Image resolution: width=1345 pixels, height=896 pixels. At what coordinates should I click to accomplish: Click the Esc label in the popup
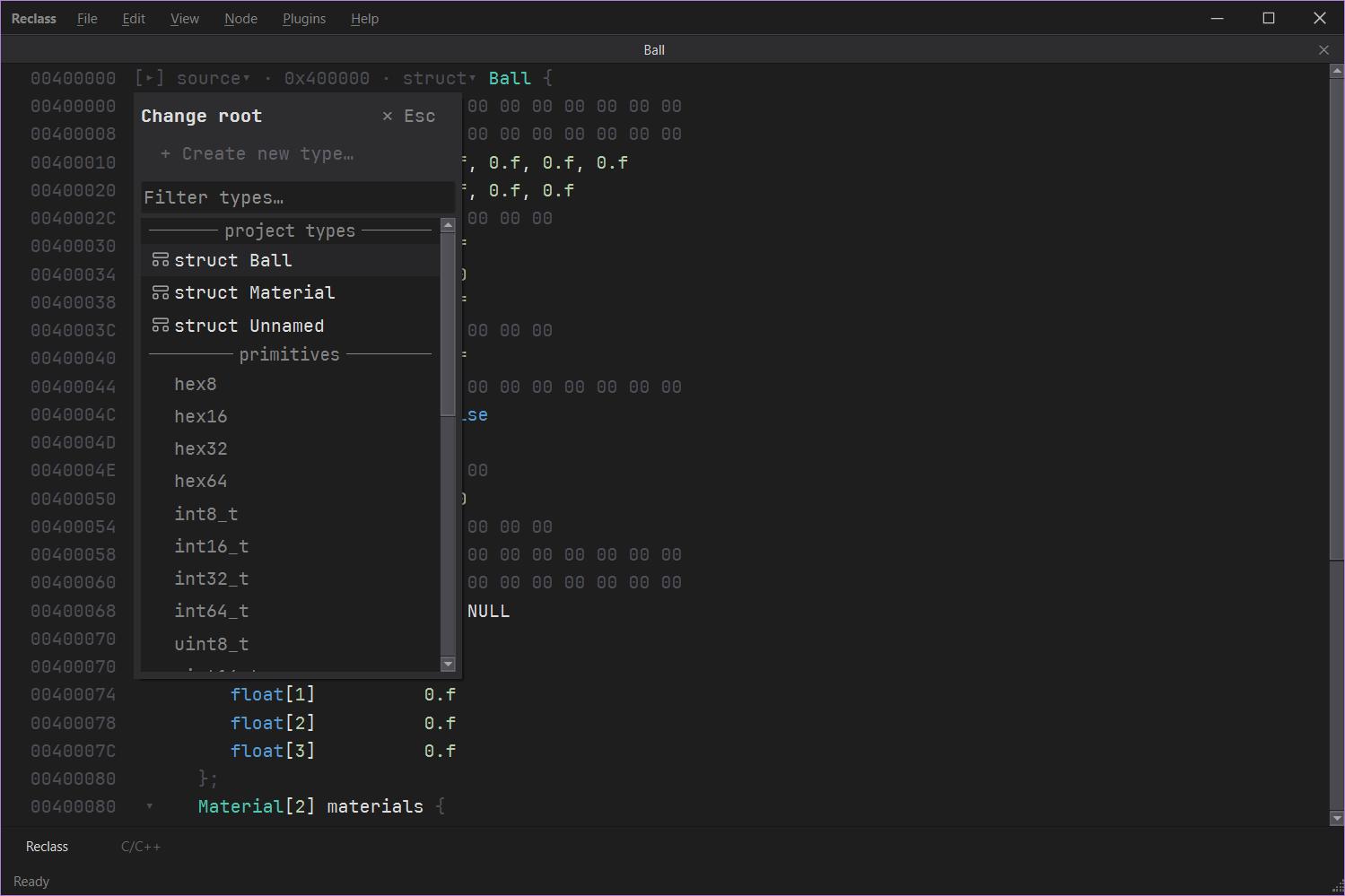419,116
